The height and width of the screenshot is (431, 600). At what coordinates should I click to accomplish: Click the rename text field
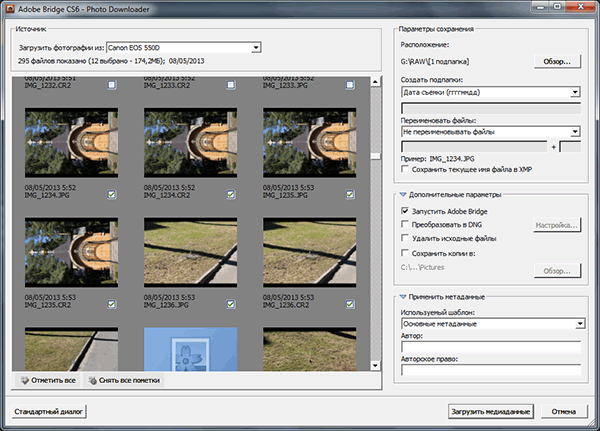[x=474, y=147]
